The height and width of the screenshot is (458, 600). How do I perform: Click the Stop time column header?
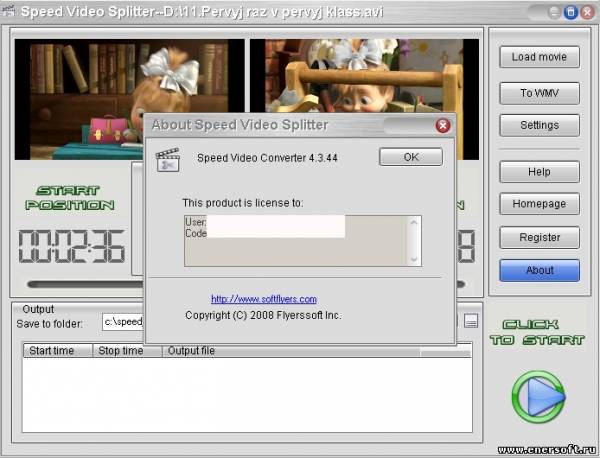pyautogui.click(x=127, y=350)
